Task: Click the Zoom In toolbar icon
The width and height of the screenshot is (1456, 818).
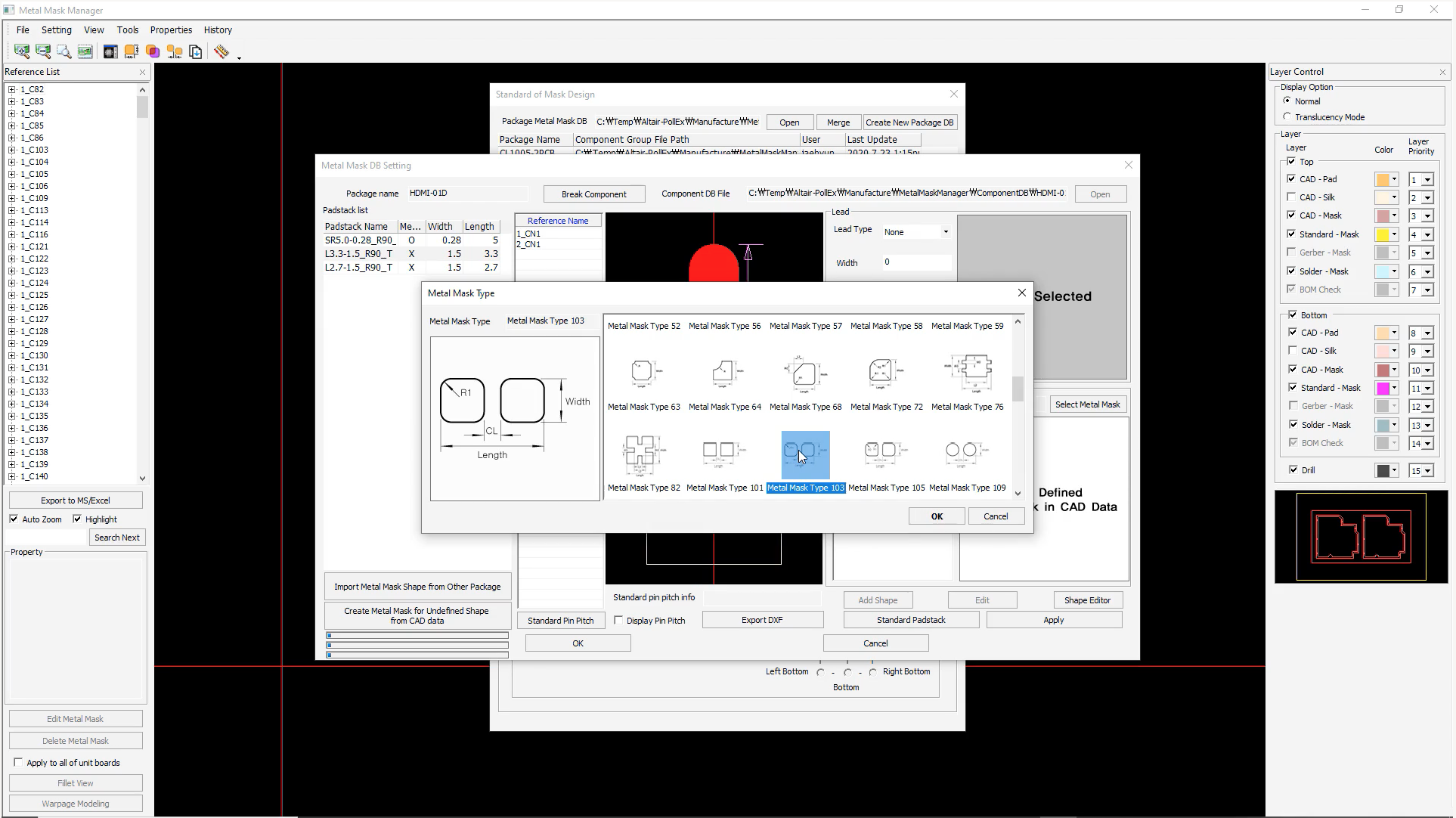Action: pyautogui.click(x=22, y=51)
